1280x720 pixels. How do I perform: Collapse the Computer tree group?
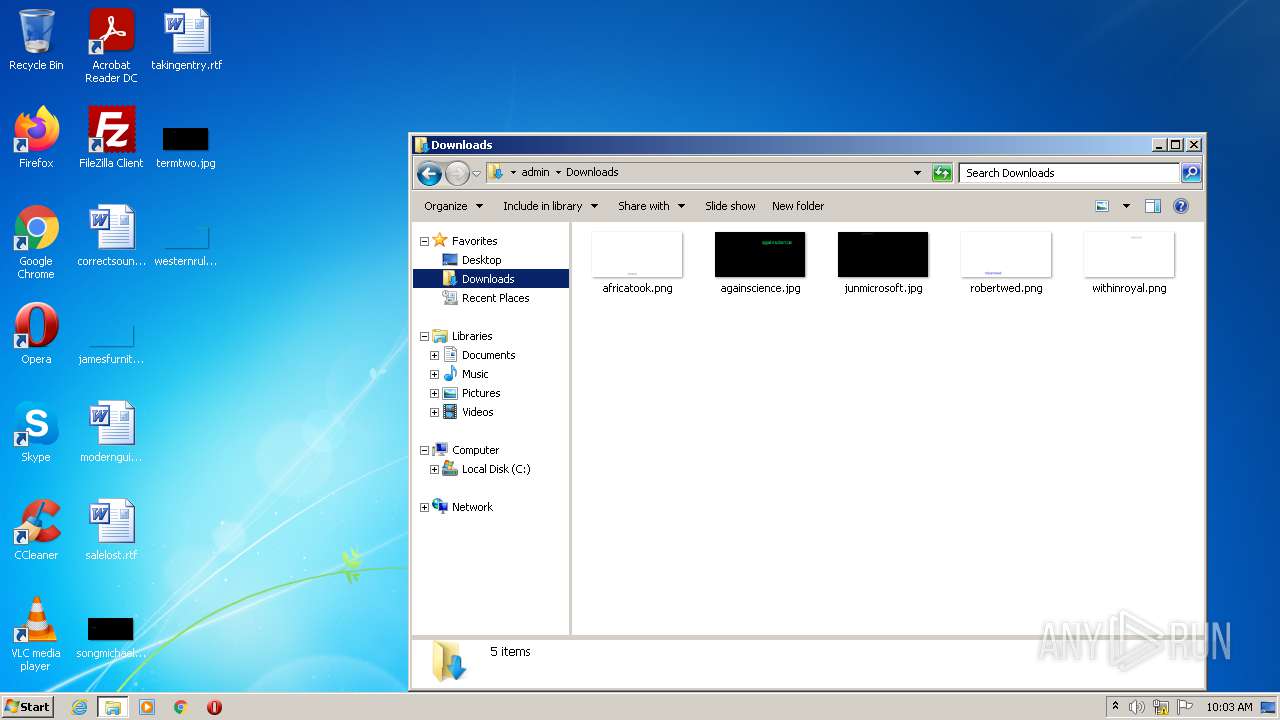pyautogui.click(x=424, y=450)
